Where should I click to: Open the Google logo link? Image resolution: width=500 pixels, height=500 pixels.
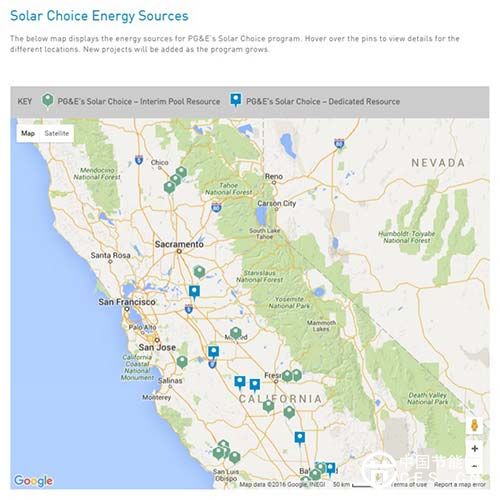(x=33, y=481)
